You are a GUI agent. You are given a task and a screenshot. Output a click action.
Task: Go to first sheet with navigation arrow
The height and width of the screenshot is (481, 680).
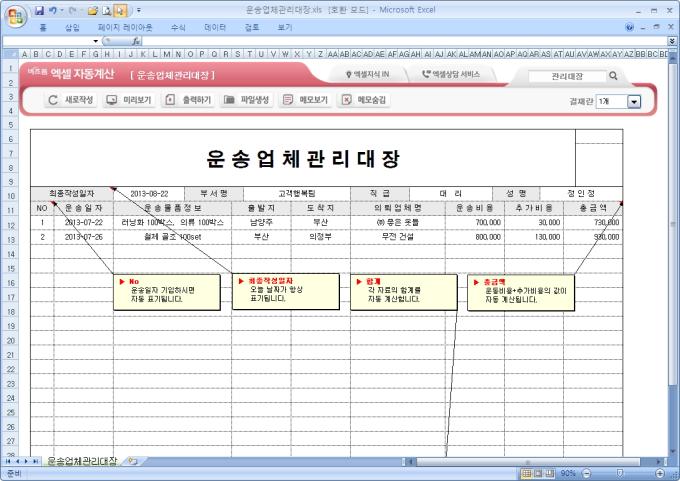pos(8,461)
